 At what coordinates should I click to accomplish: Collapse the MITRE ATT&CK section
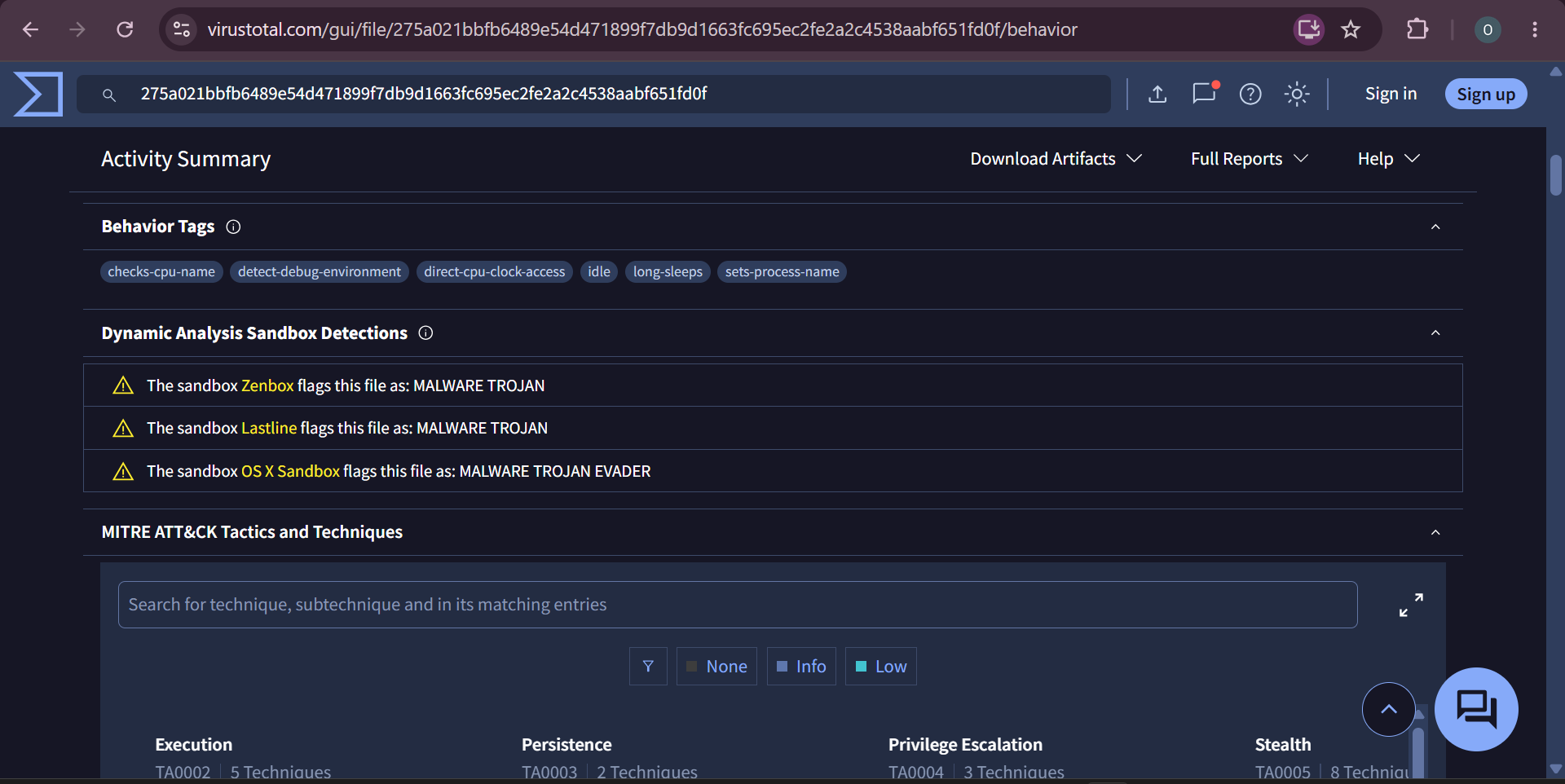tap(1435, 532)
